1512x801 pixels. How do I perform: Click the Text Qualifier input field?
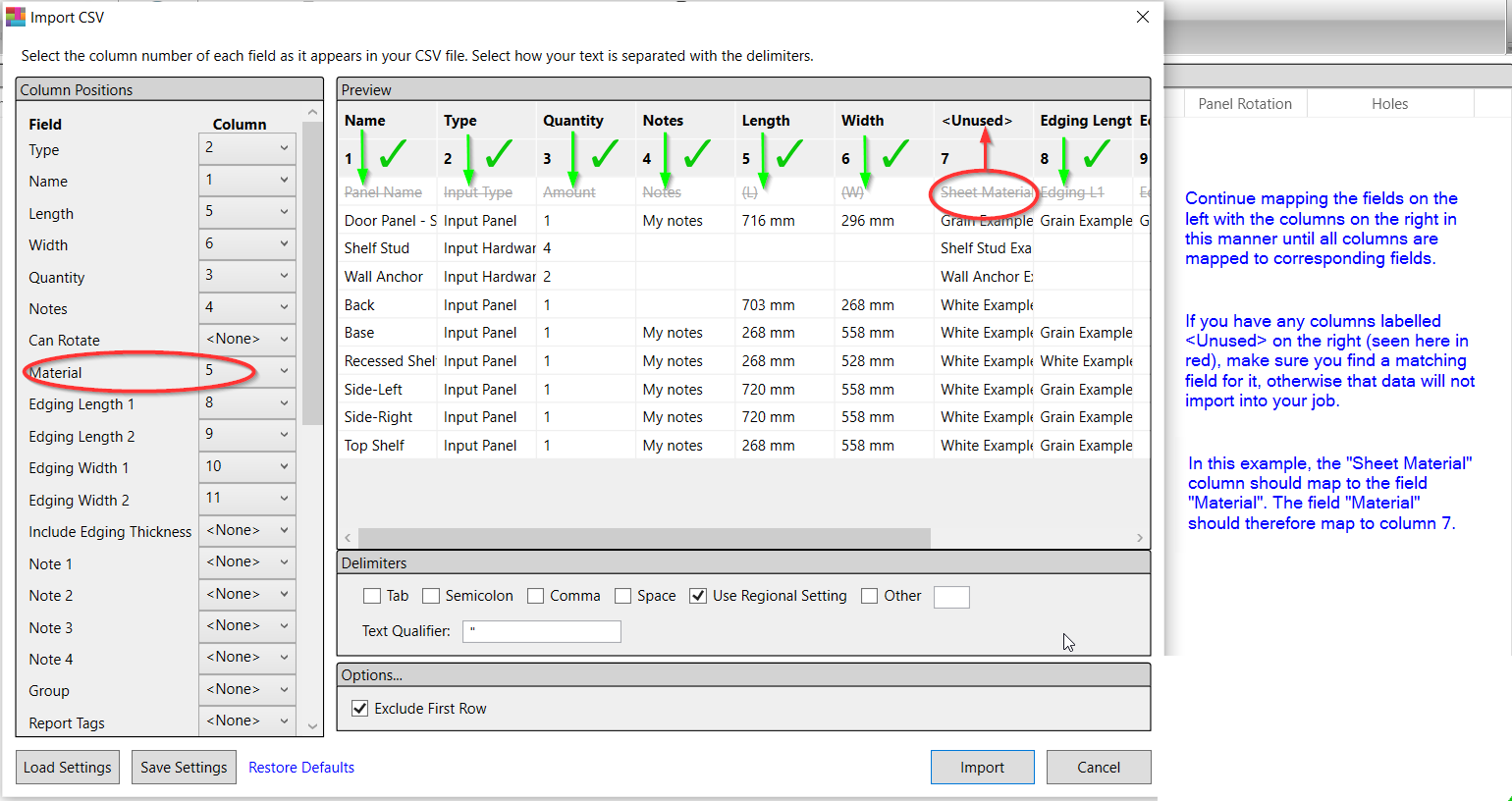(541, 630)
